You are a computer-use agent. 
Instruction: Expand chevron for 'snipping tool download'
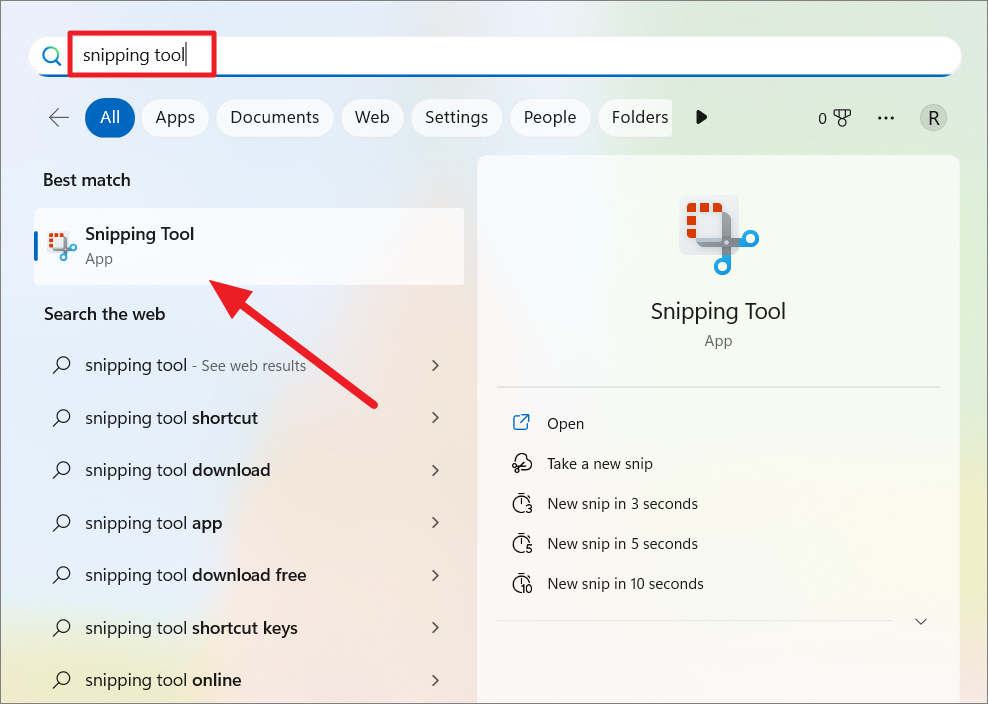435,470
